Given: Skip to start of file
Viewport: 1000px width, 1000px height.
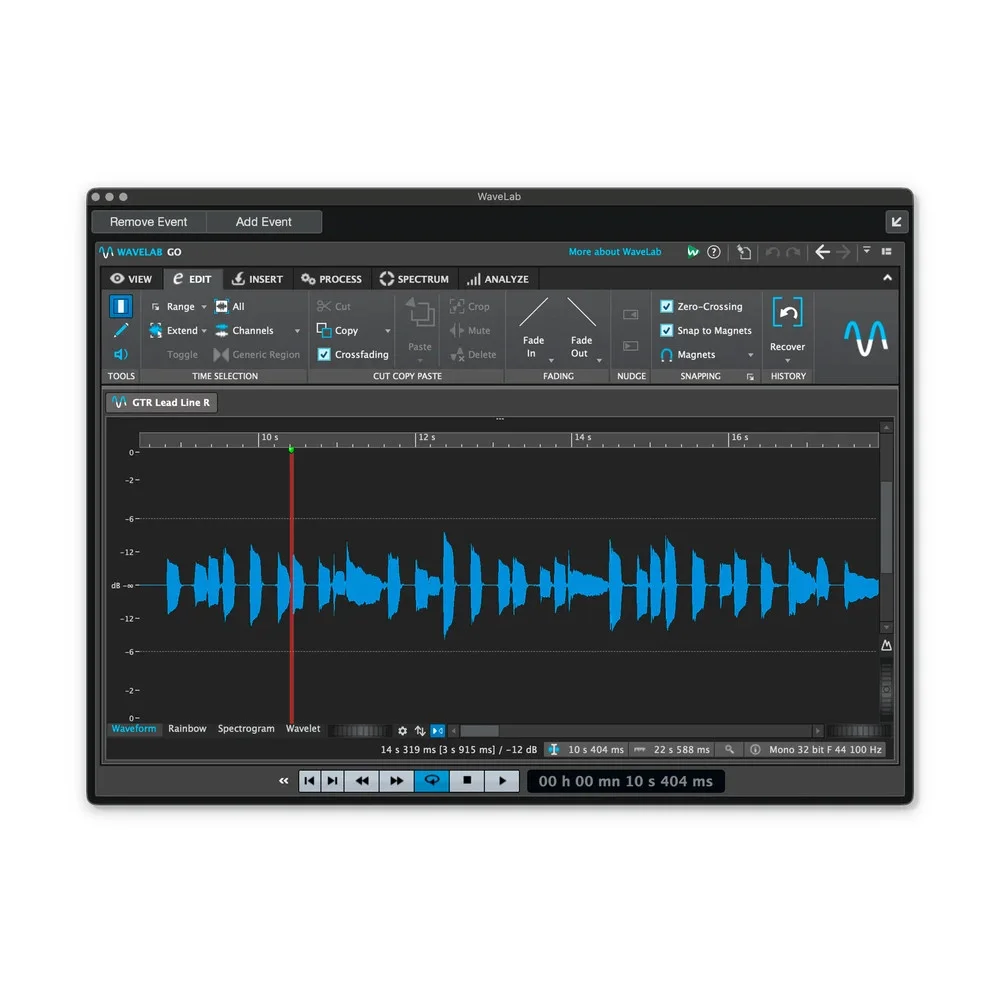Looking at the screenshot, I should pyautogui.click(x=310, y=781).
